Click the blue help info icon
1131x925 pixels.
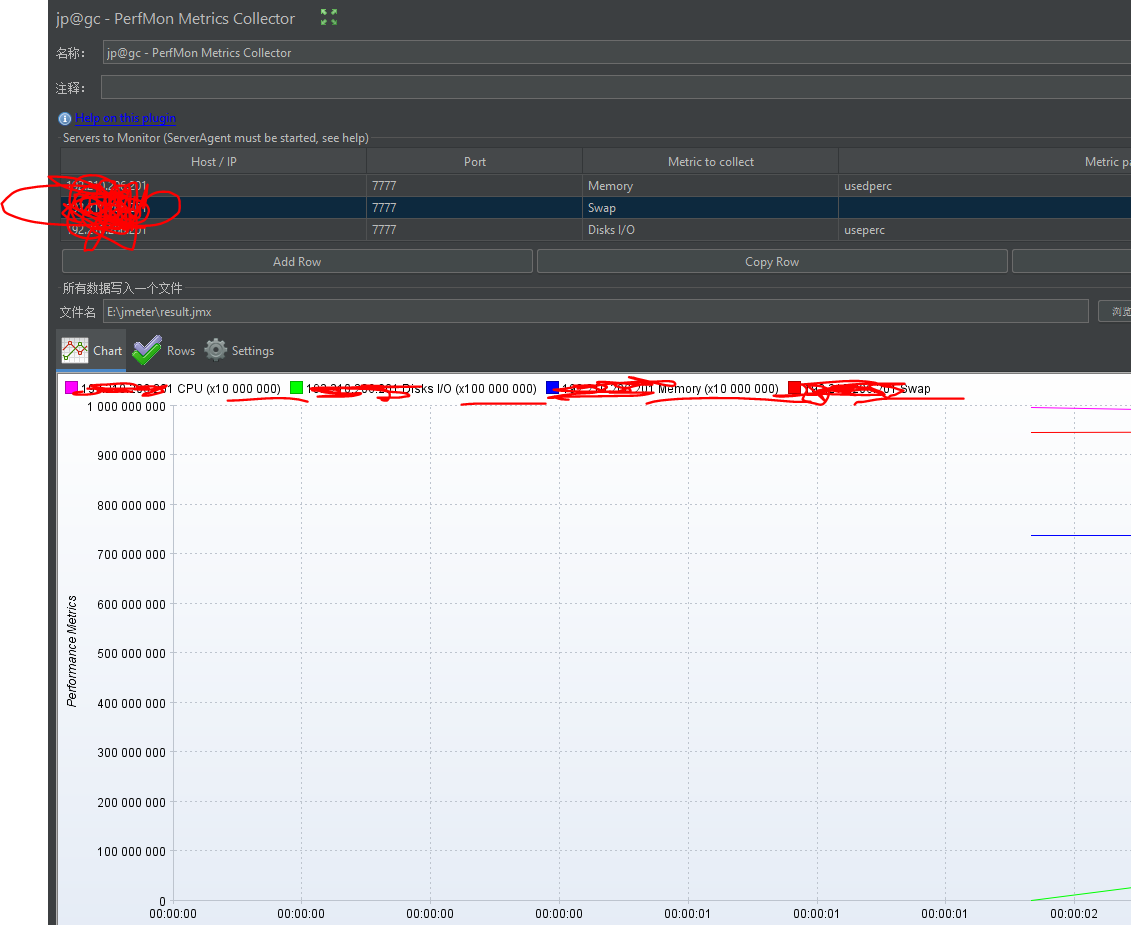65,118
